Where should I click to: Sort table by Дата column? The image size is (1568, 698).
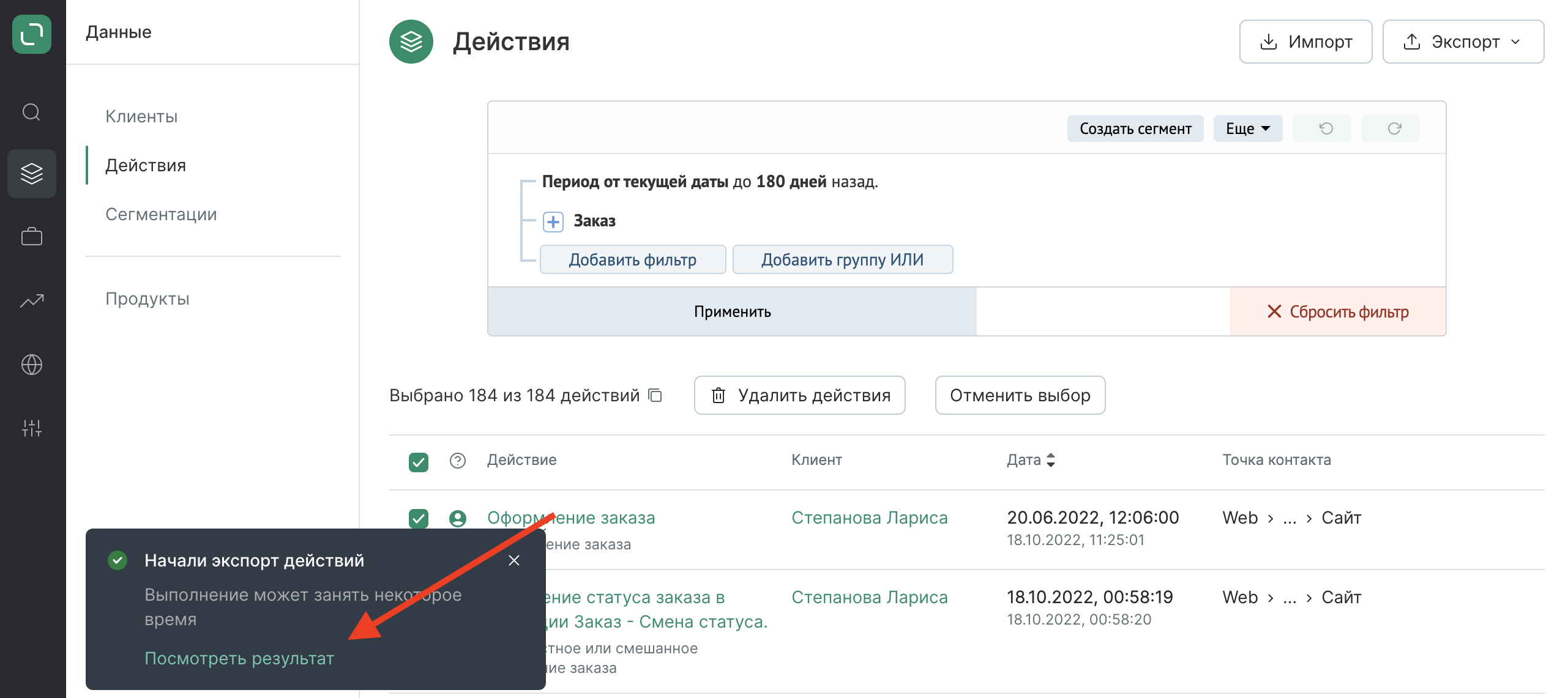pyautogui.click(x=1031, y=460)
